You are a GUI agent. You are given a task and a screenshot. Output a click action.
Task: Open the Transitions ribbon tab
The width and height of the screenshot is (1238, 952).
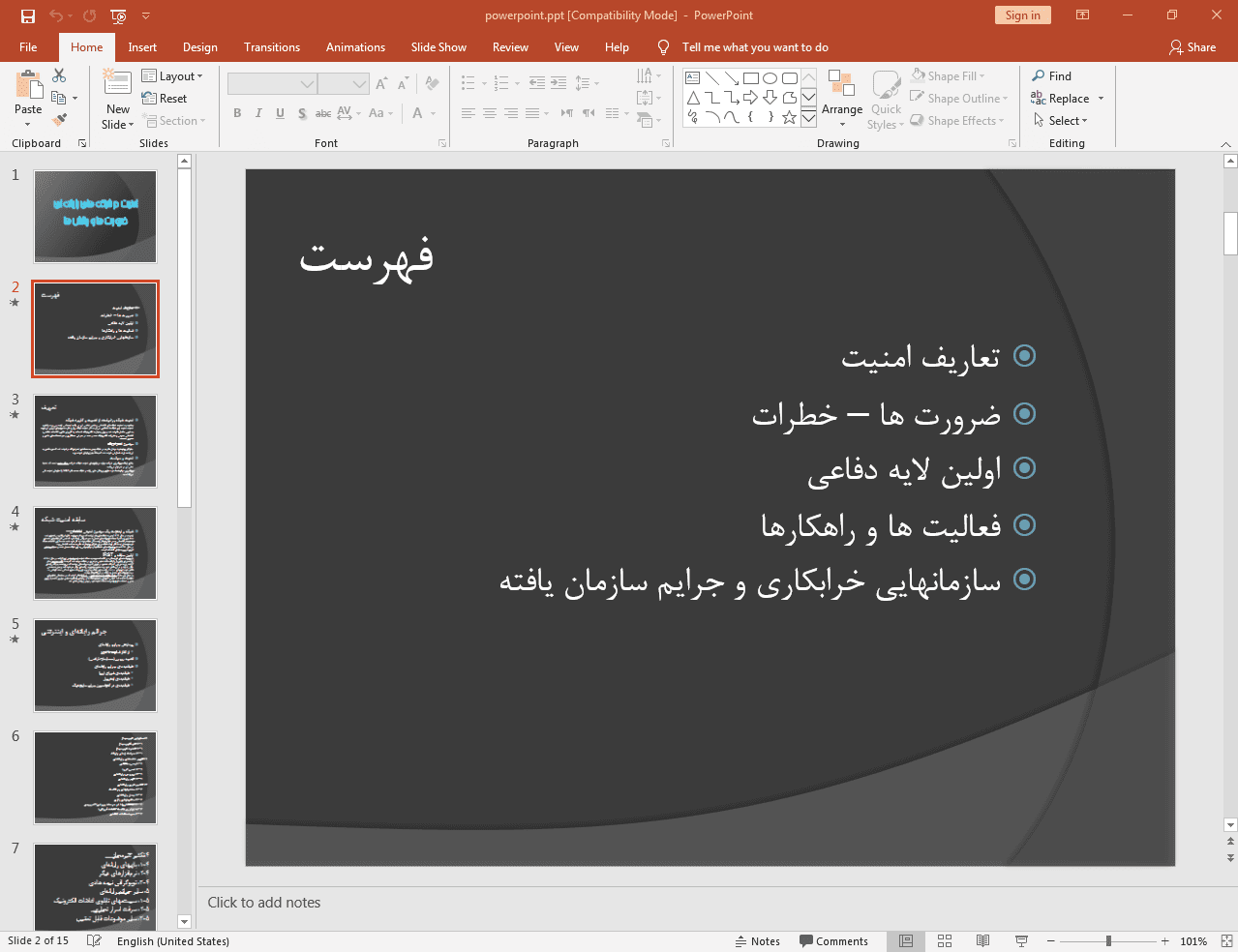click(271, 47)
